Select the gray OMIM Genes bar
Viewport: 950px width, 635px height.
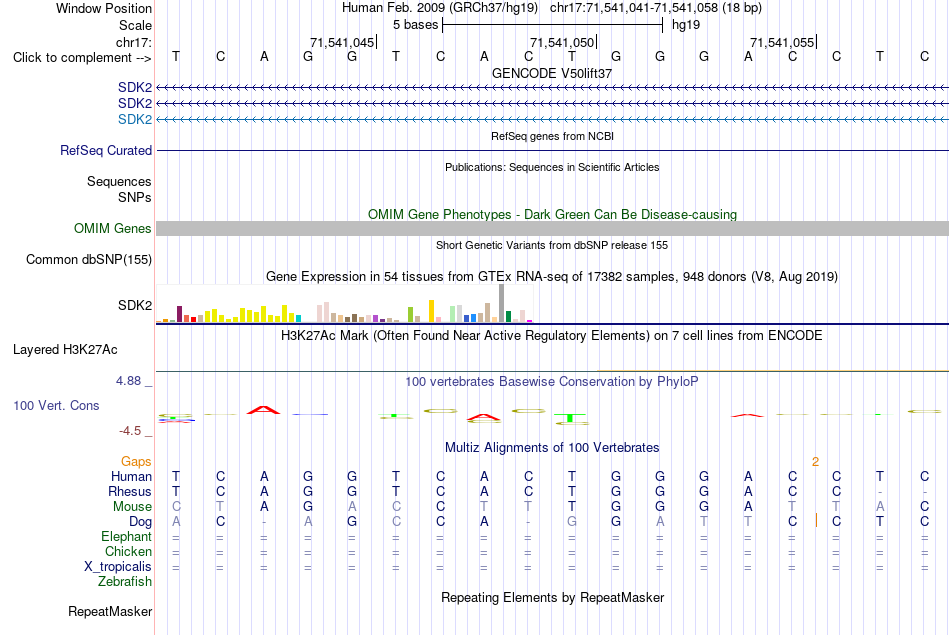(552, 228)
